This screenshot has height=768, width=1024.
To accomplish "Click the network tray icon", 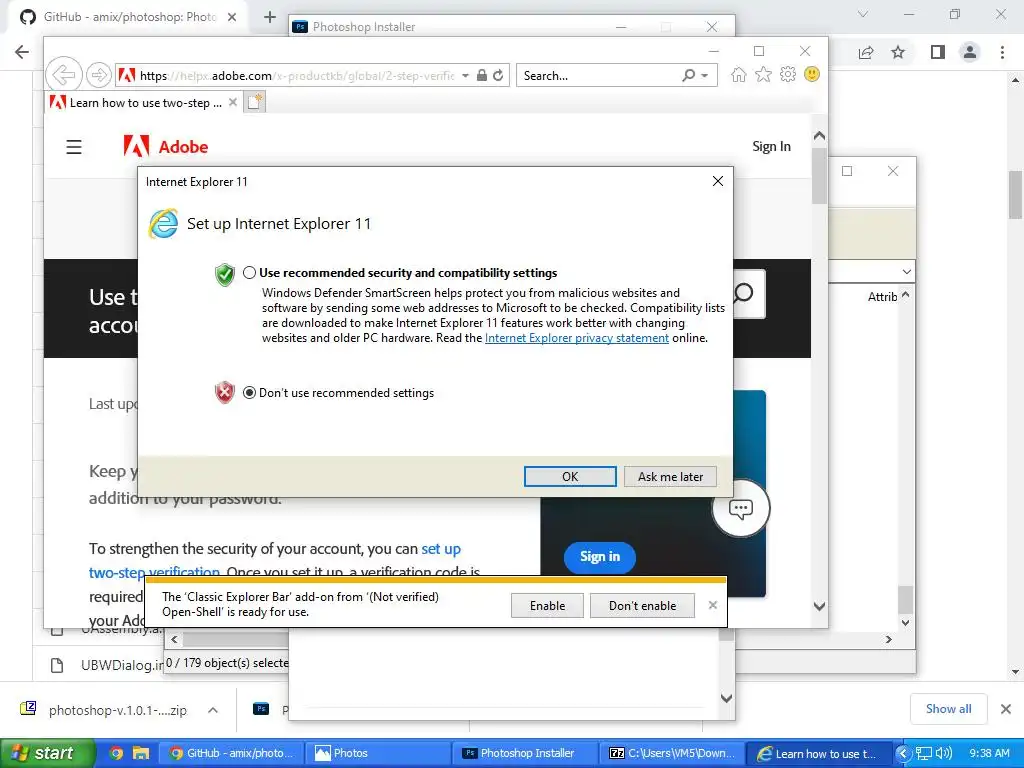I will tap(923, 753).
